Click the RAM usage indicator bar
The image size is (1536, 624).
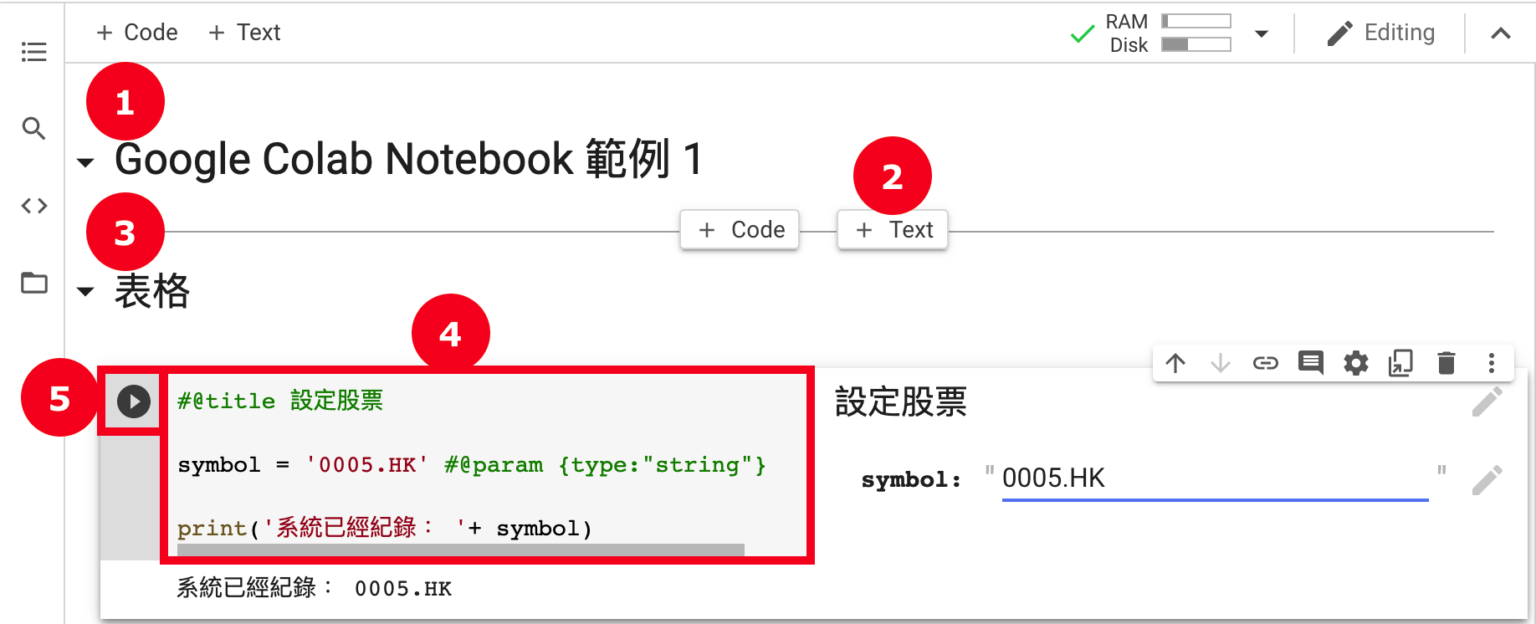pos(1196,19)
